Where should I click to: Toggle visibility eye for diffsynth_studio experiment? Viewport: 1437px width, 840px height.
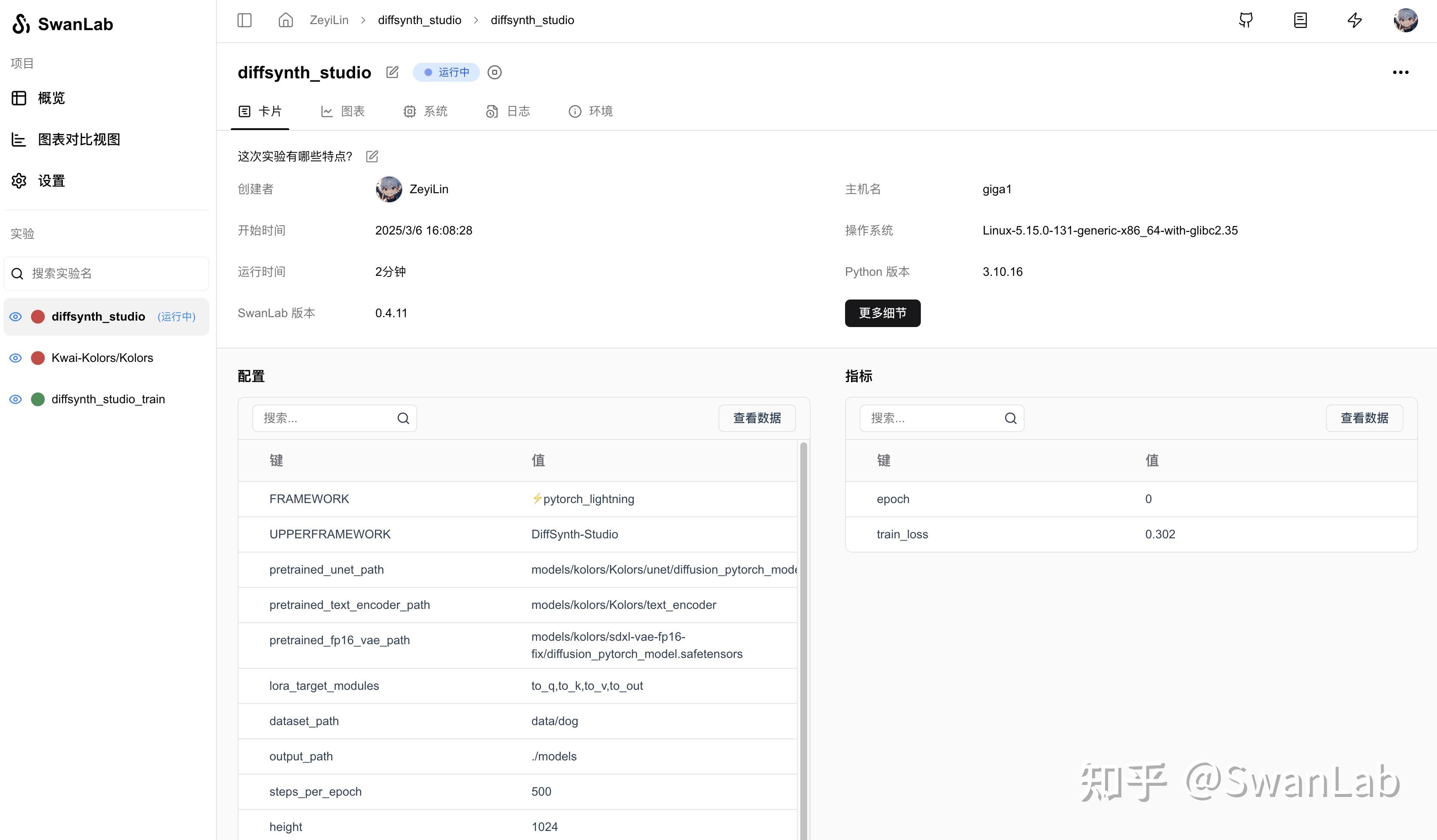15,316
